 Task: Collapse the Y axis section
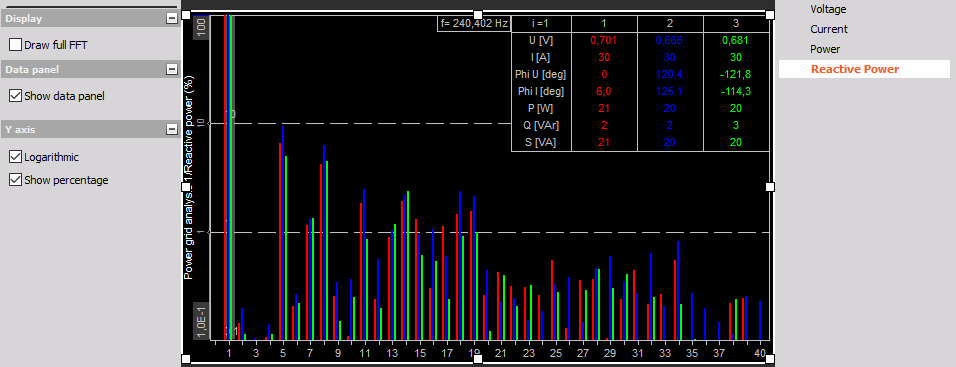pyautogui.click(x=171, y=129)
